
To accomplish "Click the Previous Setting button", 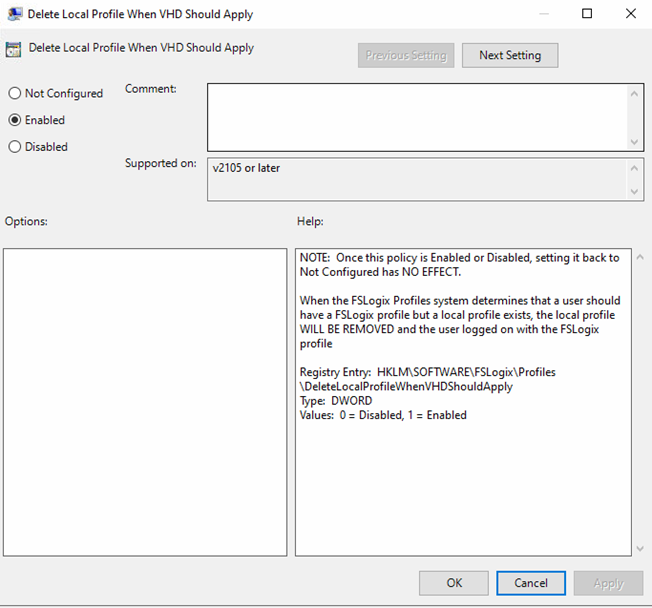I will 406,55.
